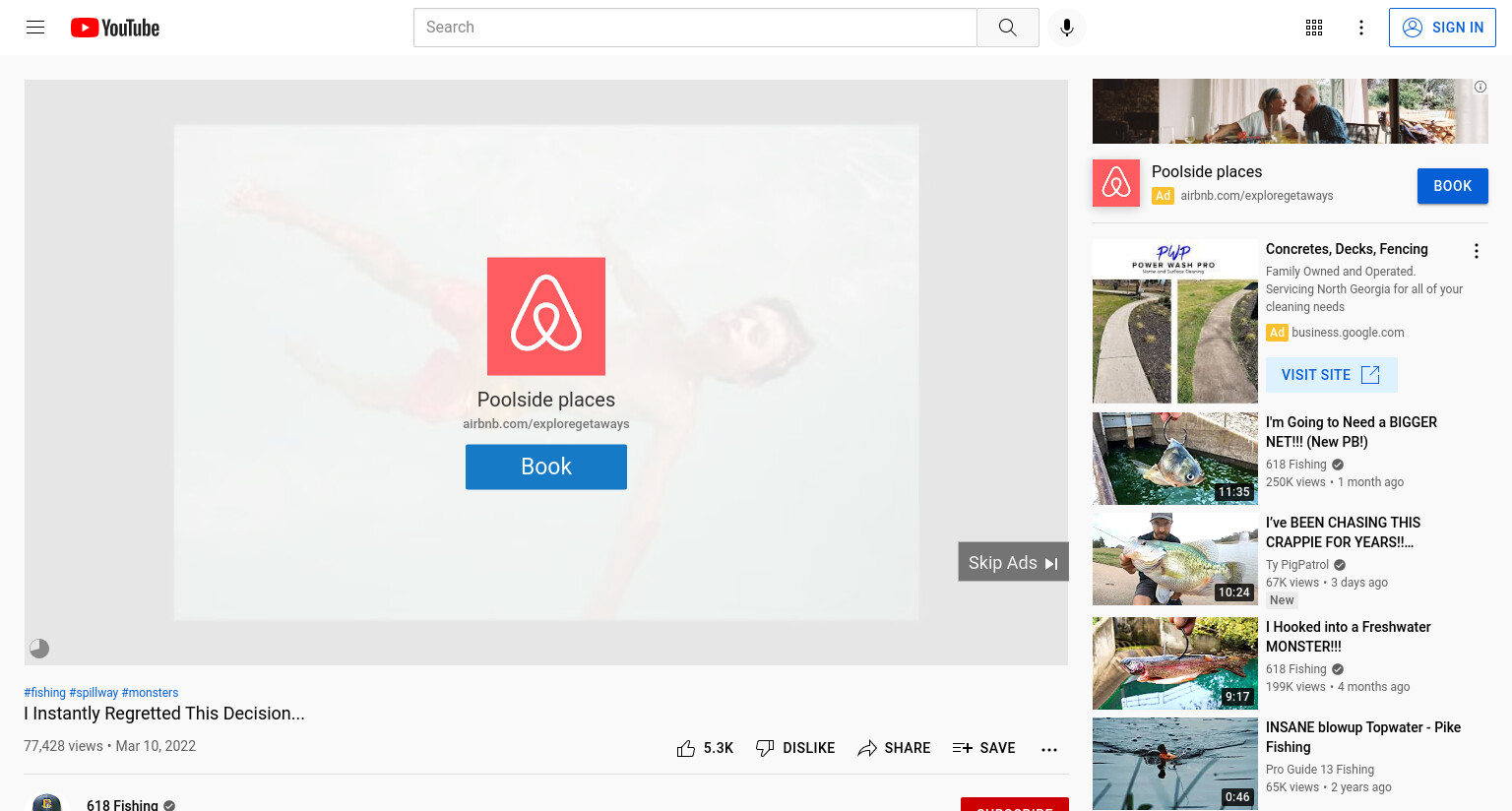Click 'I Instantly Regretted This Decision...' title
Viewport: 1512px width, 811px height.
[x=164, y=714]
